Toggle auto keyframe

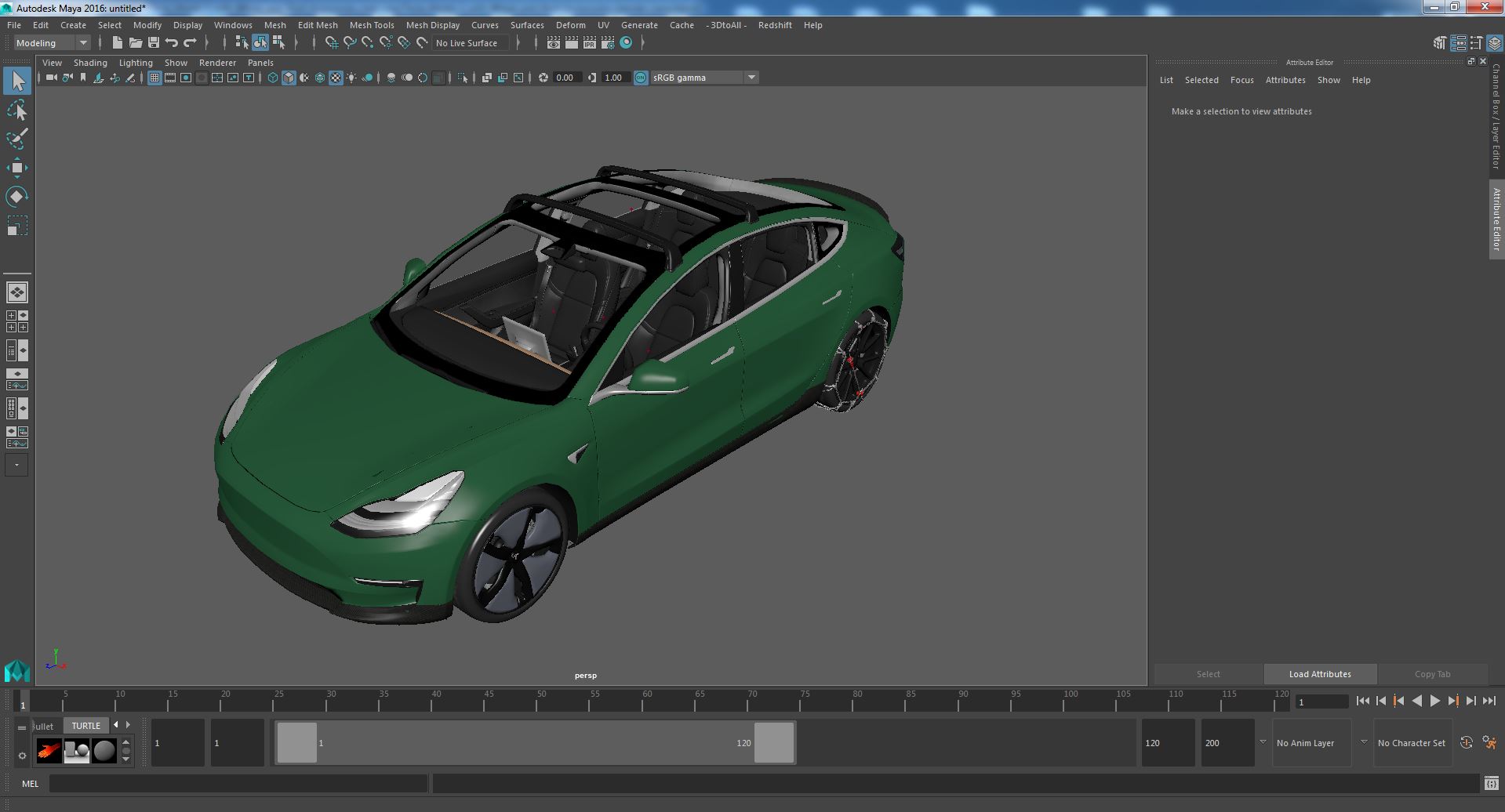point(1467,742)
